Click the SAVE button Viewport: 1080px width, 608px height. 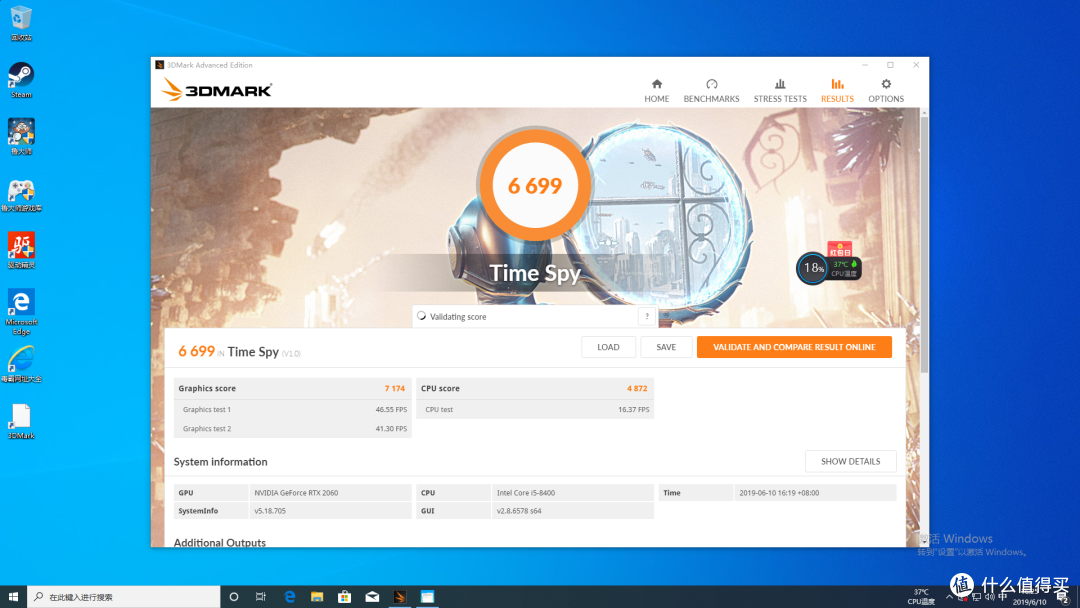(x=666, y=347)
